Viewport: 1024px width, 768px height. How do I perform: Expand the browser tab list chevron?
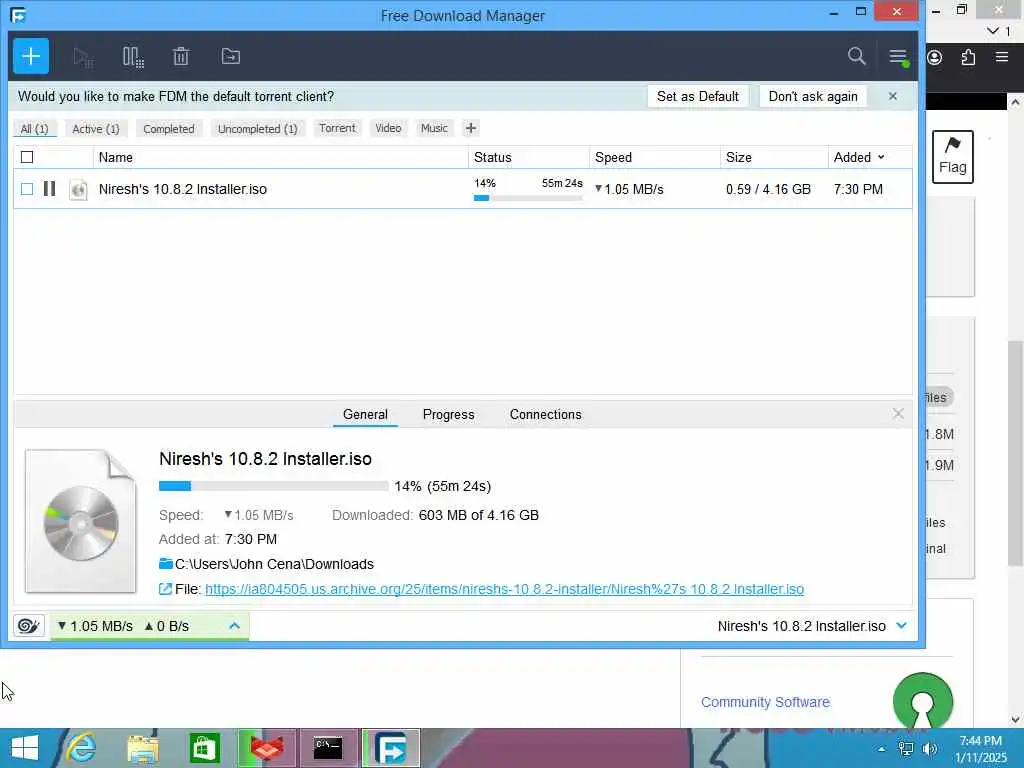coord(993,31)
